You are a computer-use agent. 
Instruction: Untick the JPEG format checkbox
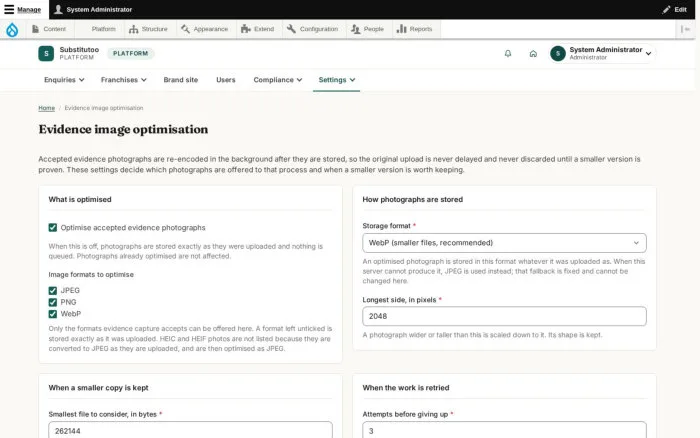tap(53, 291)
